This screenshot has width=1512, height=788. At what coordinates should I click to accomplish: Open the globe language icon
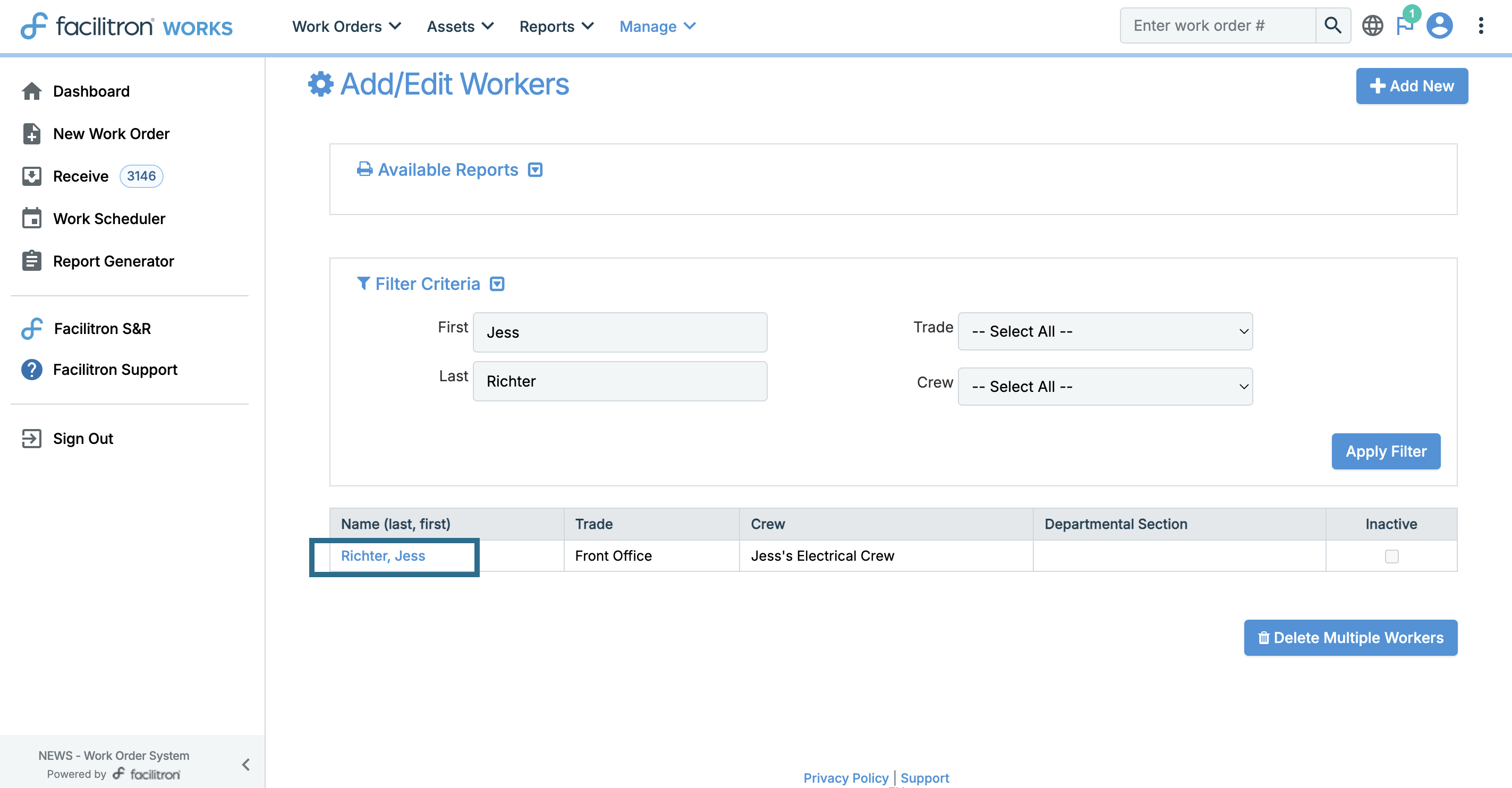pos(1372,26)
